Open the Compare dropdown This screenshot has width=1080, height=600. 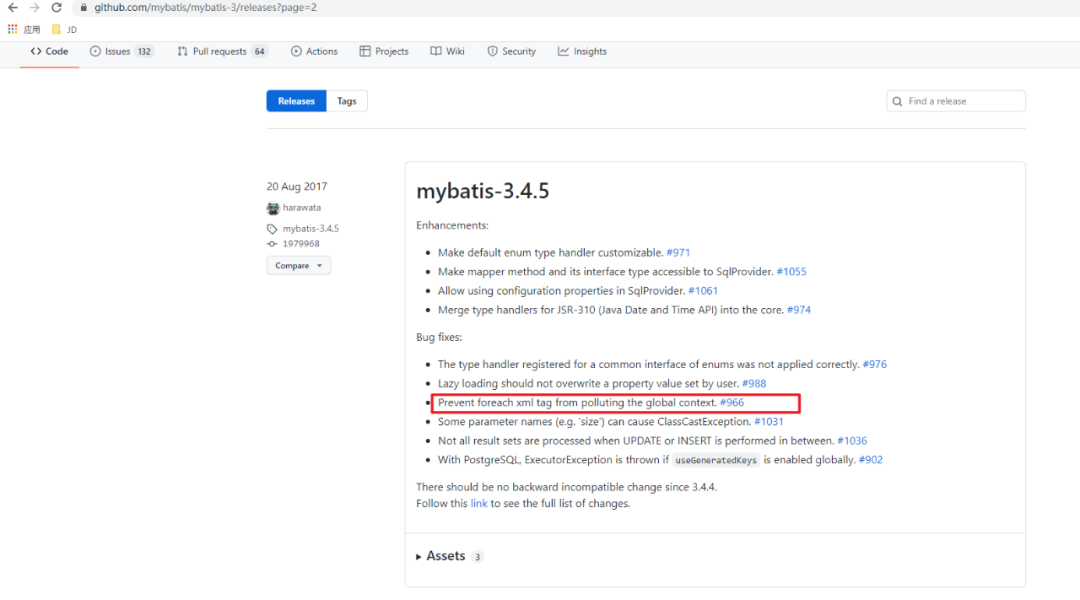[x=298, y=266]
